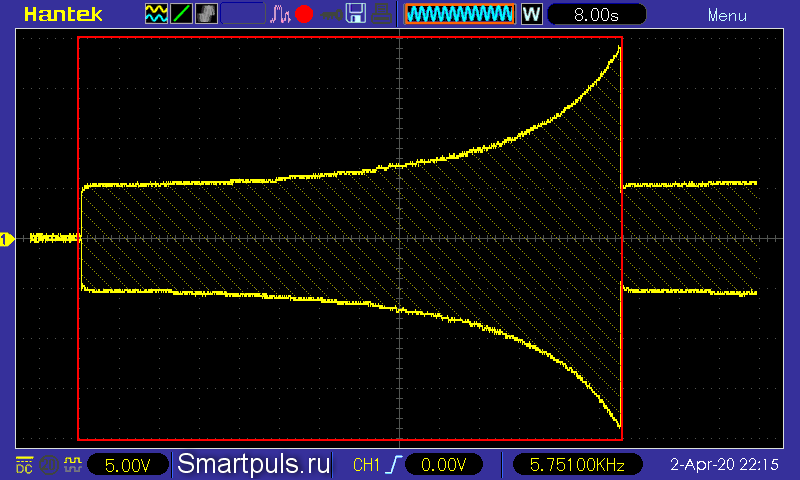800x480 pixels.
Task: Click the Hantek logo
Action: coord(63,14)
